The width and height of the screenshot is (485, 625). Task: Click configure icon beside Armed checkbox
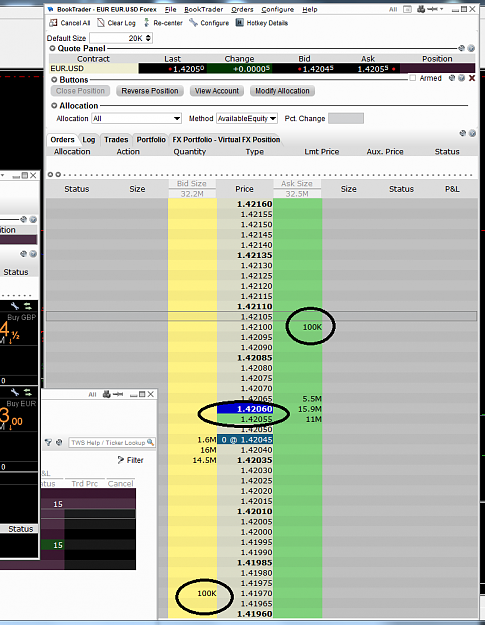point(452,78)
